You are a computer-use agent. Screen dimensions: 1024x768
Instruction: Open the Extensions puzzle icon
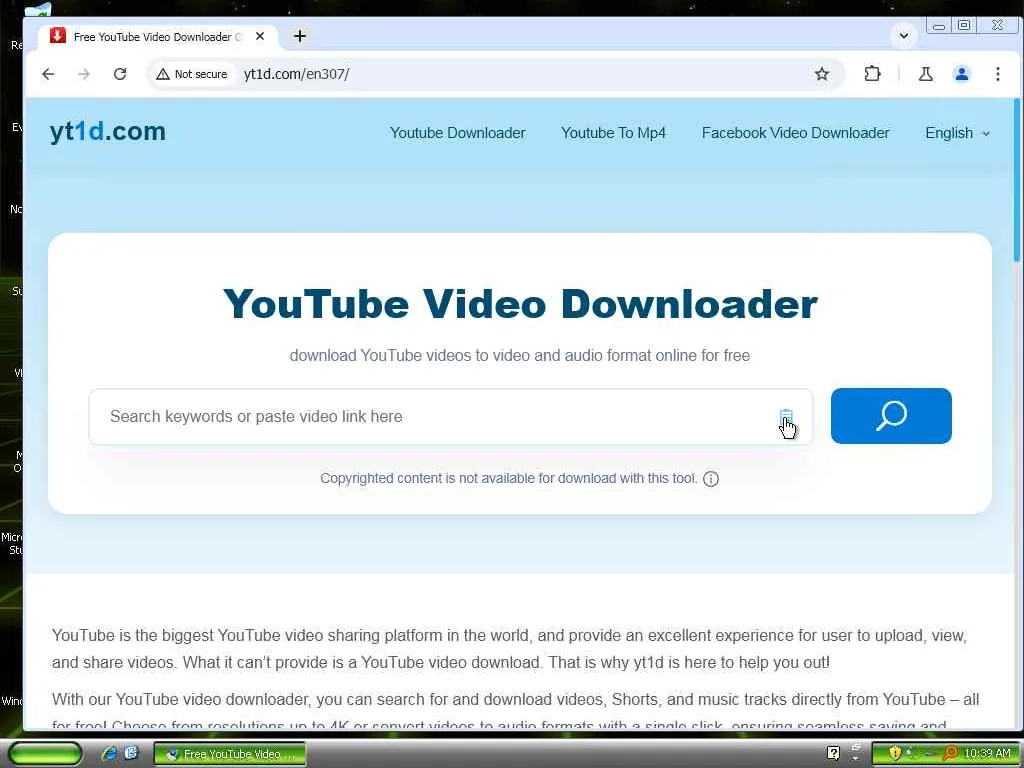(x=872, y=74)
